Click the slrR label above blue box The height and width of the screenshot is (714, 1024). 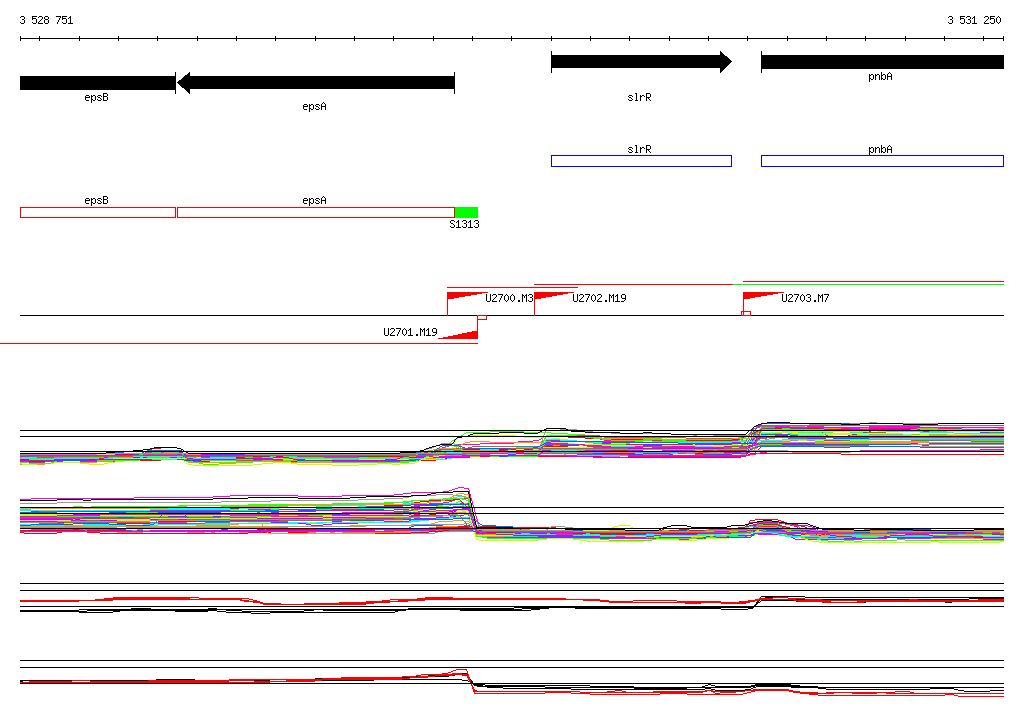pos(639,149)
